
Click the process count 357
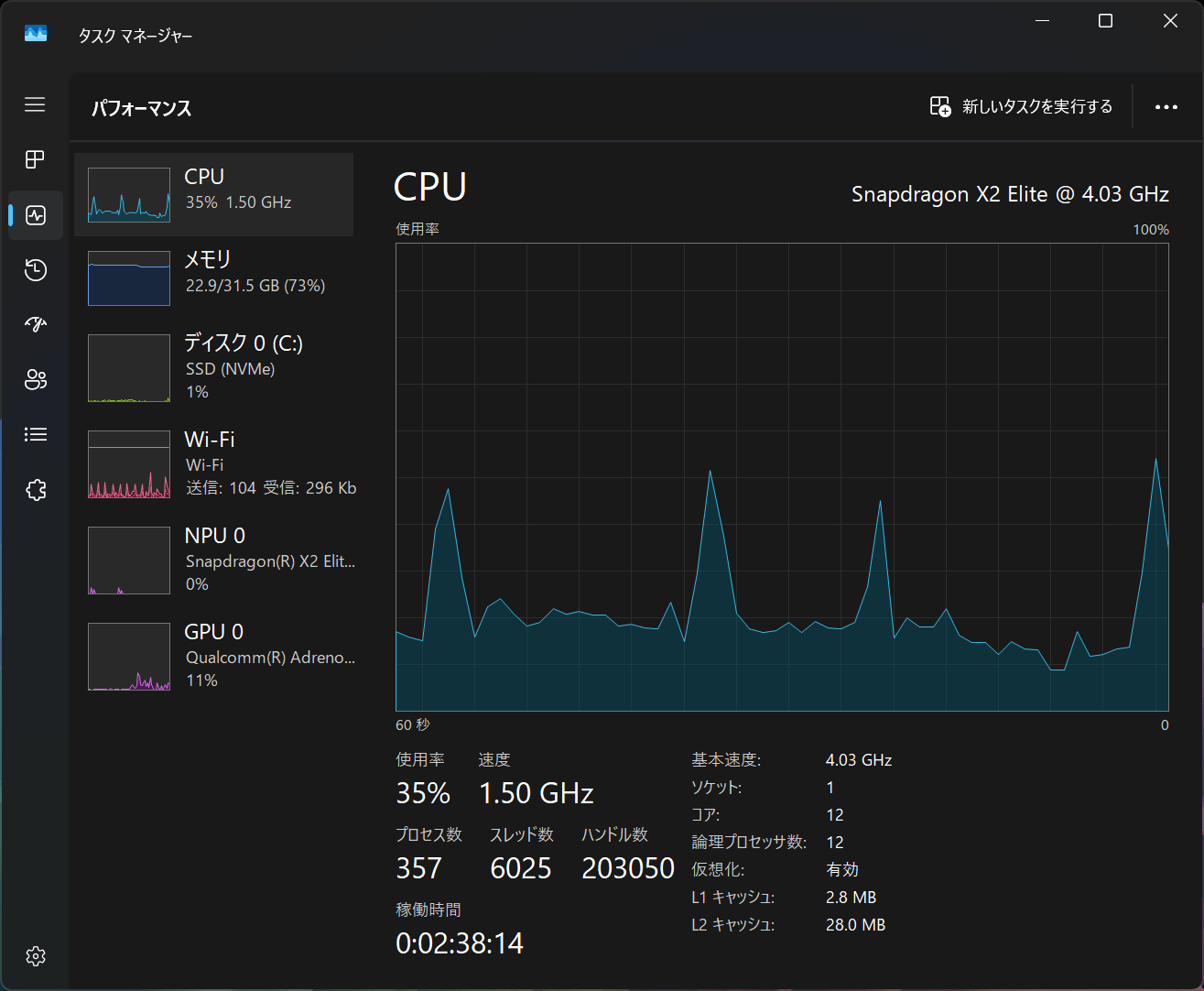(418, 868)
